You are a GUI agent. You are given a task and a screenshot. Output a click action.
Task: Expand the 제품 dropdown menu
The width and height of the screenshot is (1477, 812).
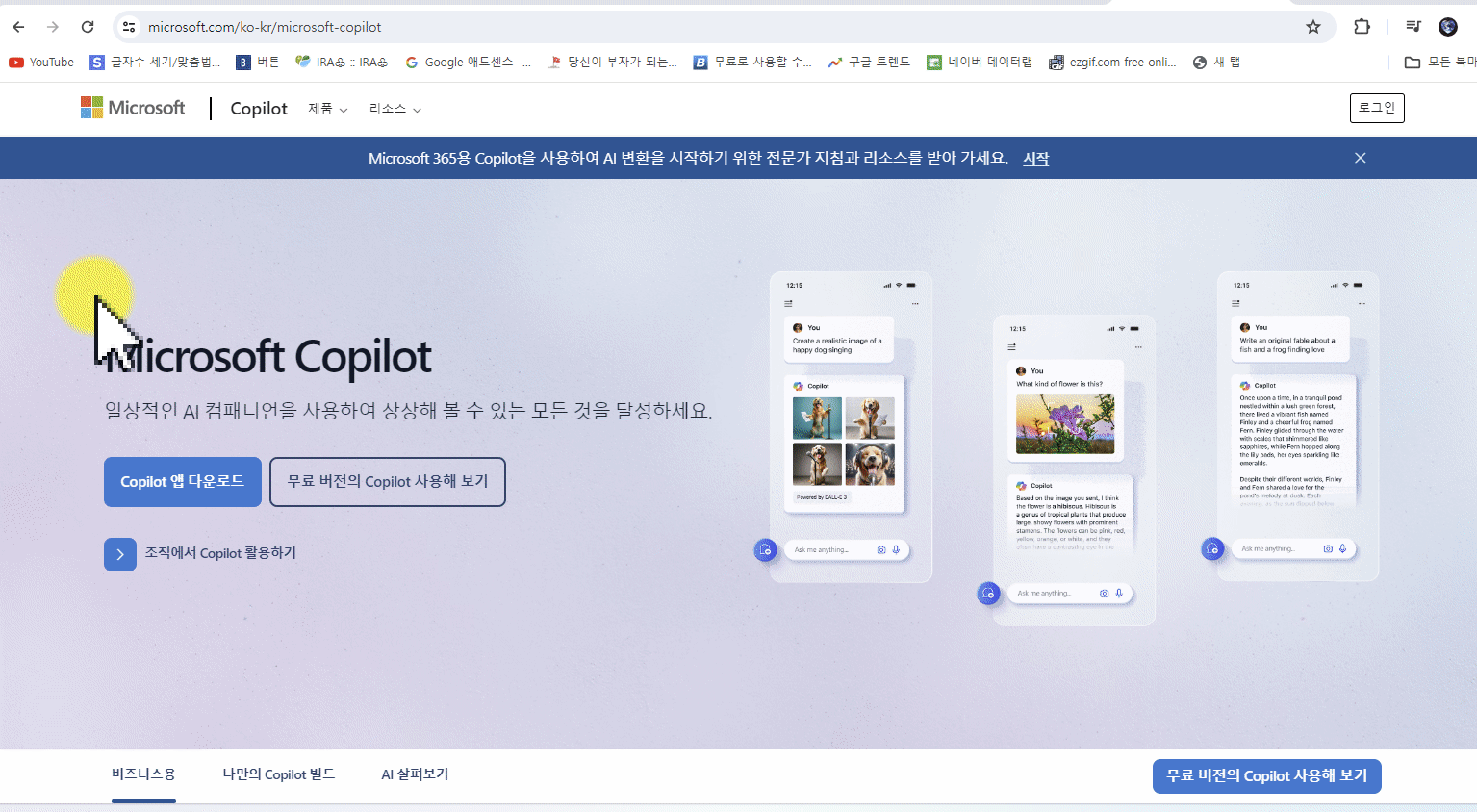pos(328,109)
